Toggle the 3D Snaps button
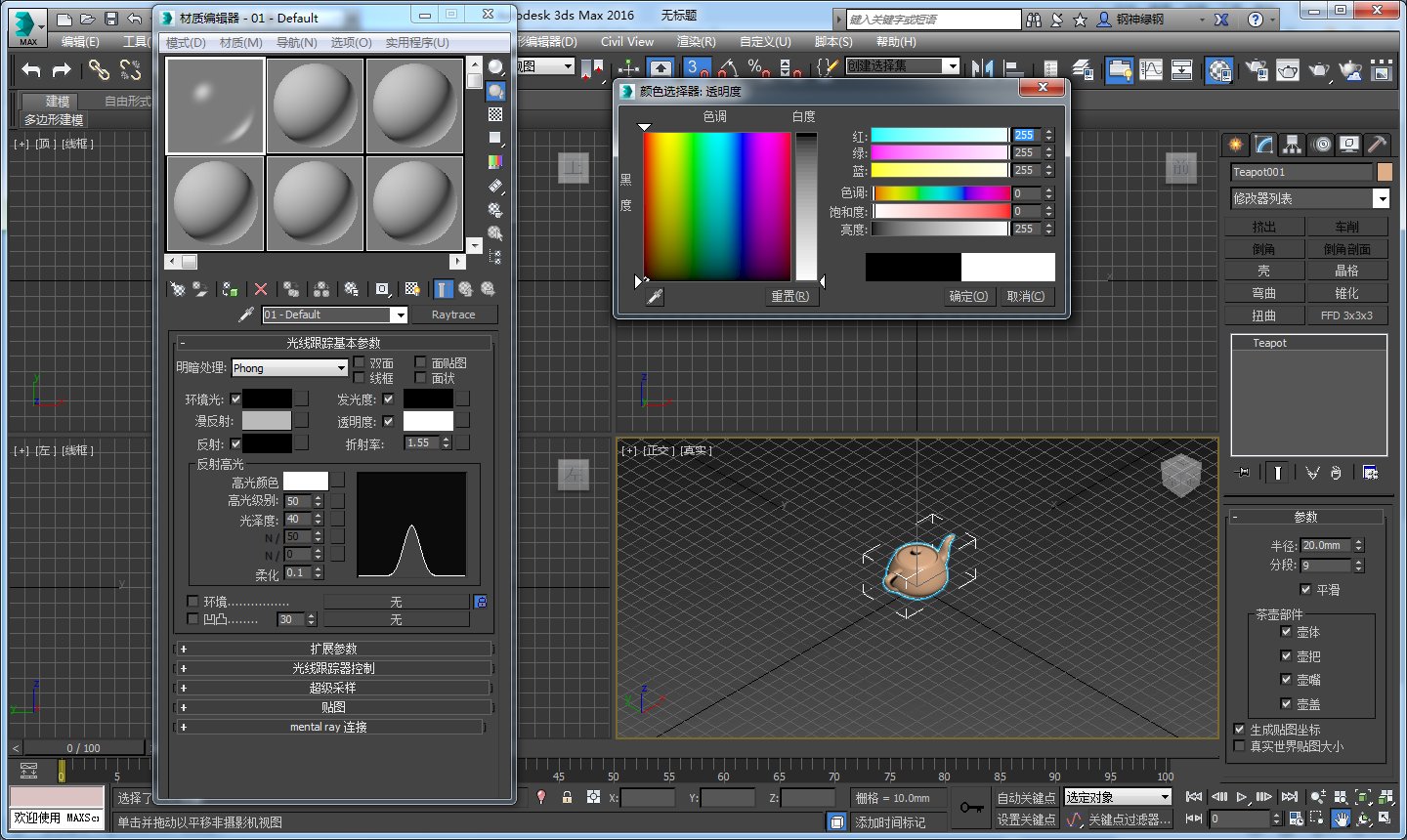 tap(697, 67)
